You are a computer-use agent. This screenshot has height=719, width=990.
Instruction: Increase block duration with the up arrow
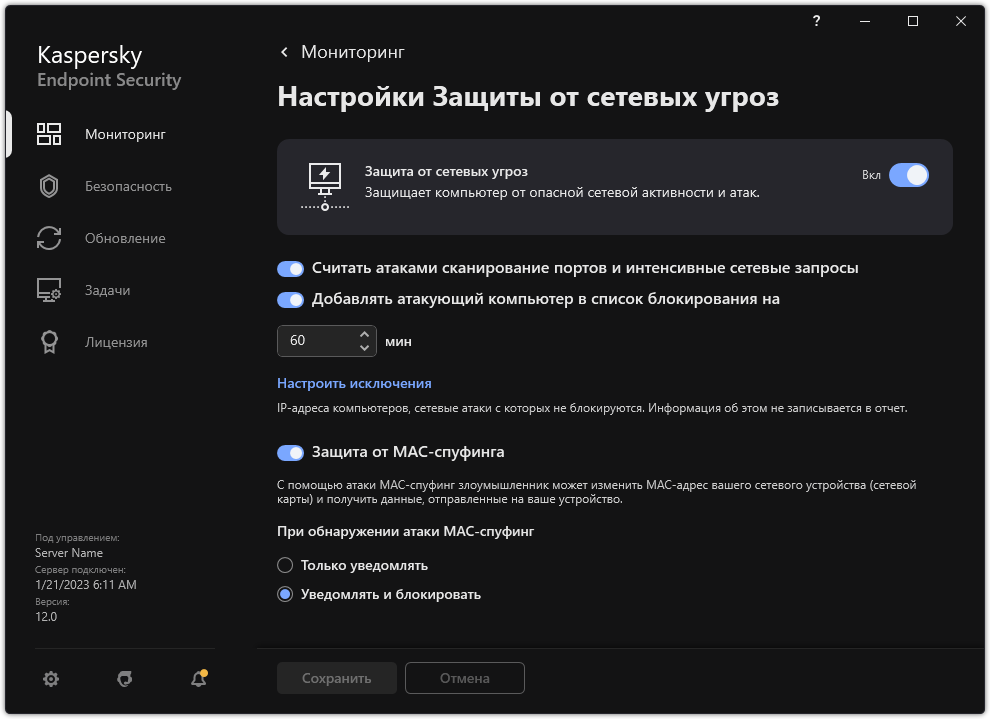[x=364, y=334]
